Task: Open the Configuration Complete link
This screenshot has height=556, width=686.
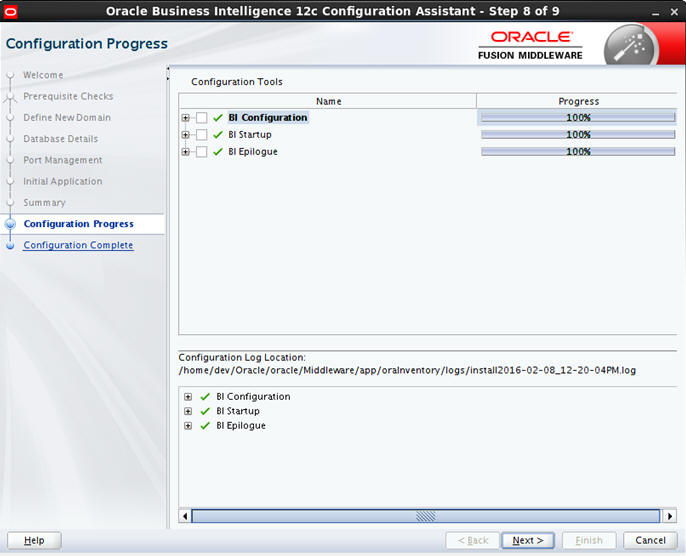Action: coord(78,245)
